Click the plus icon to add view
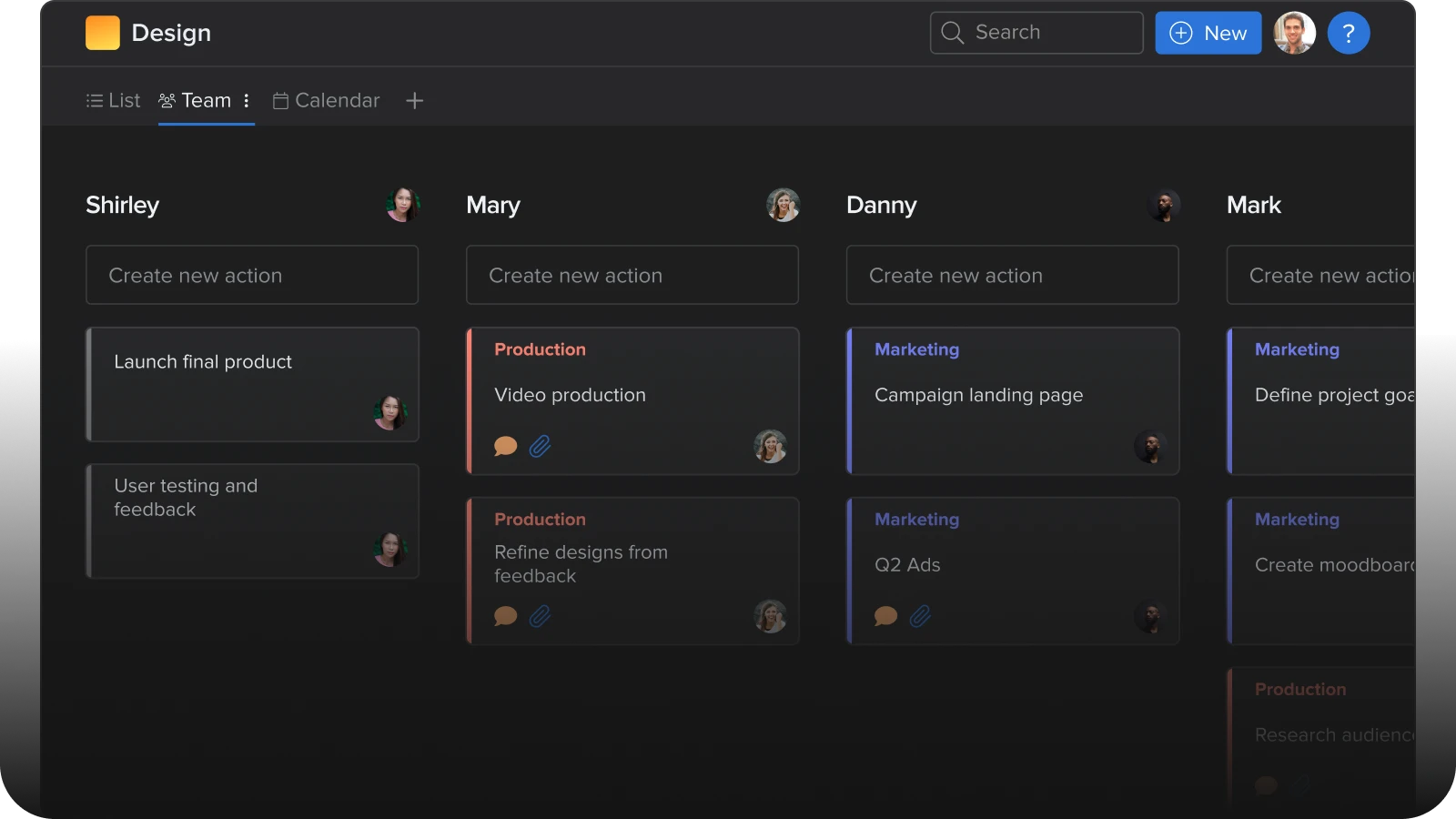Viewport: 1456px width, 819px height. 414,101
